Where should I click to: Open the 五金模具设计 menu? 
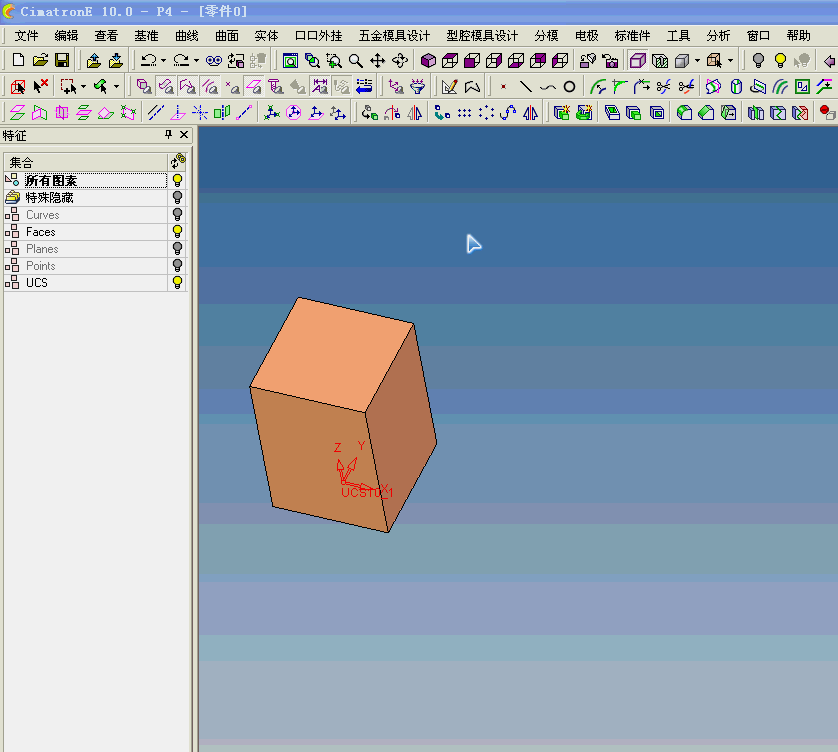(x=394, y=36)
